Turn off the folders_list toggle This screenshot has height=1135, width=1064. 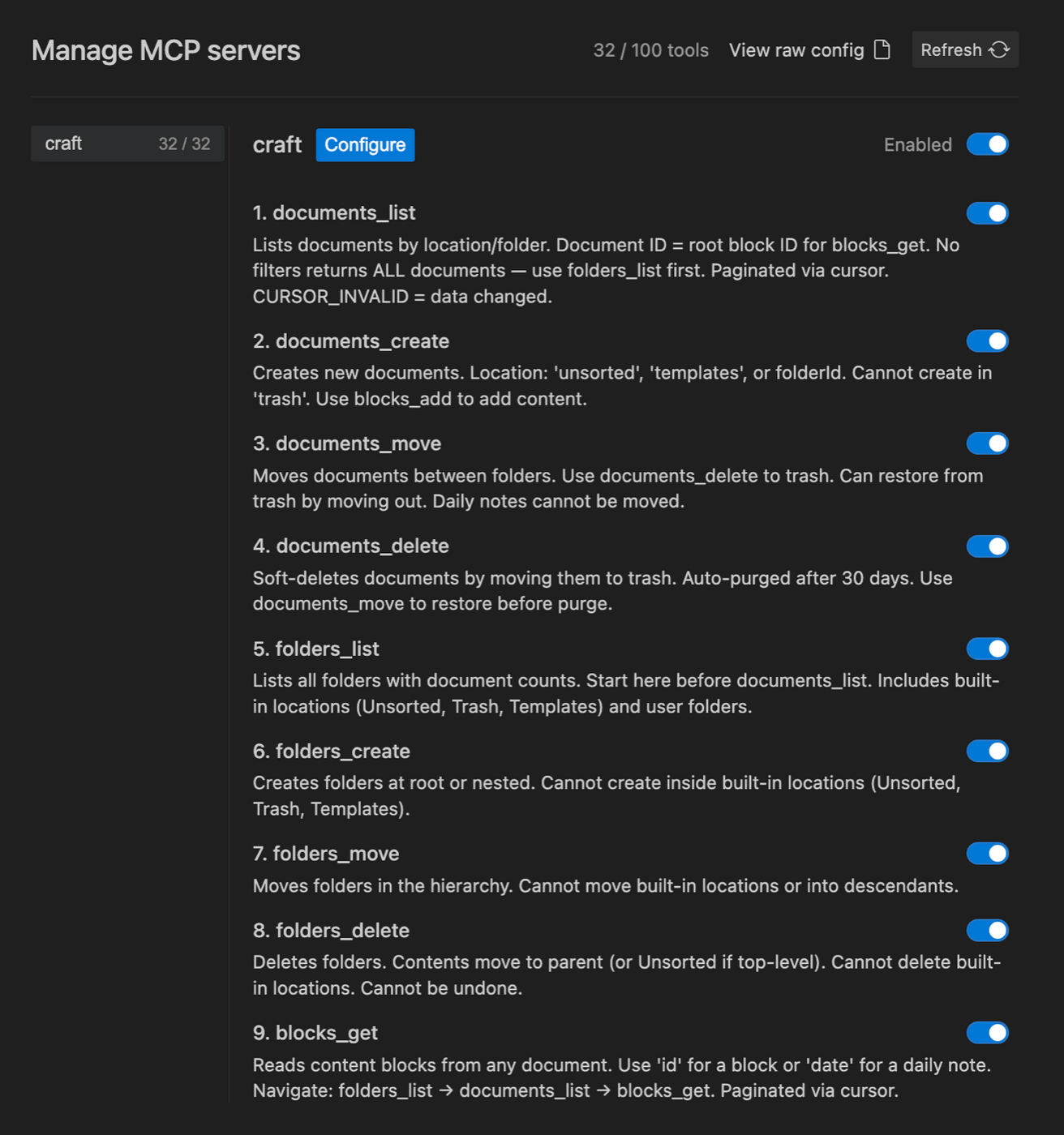pos(987,649)
